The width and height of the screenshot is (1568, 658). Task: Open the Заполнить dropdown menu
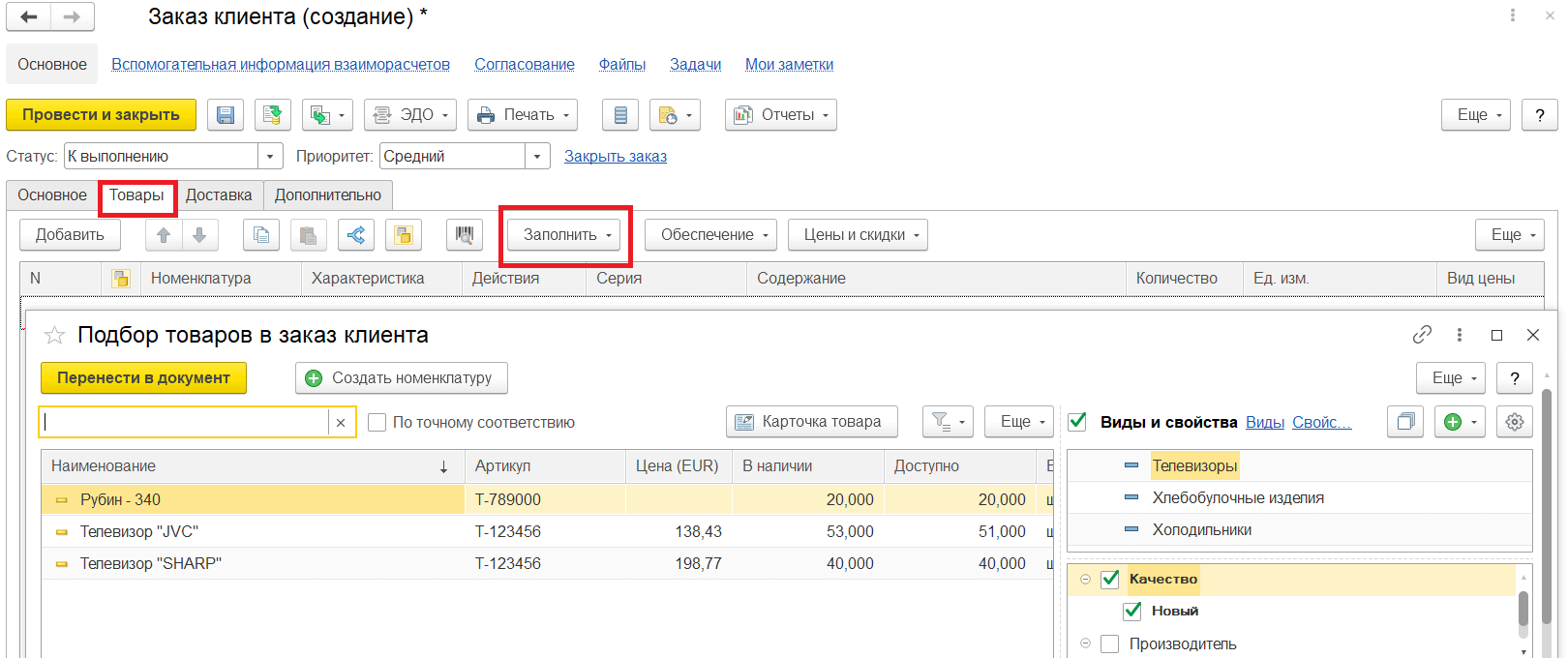point(565,235)
